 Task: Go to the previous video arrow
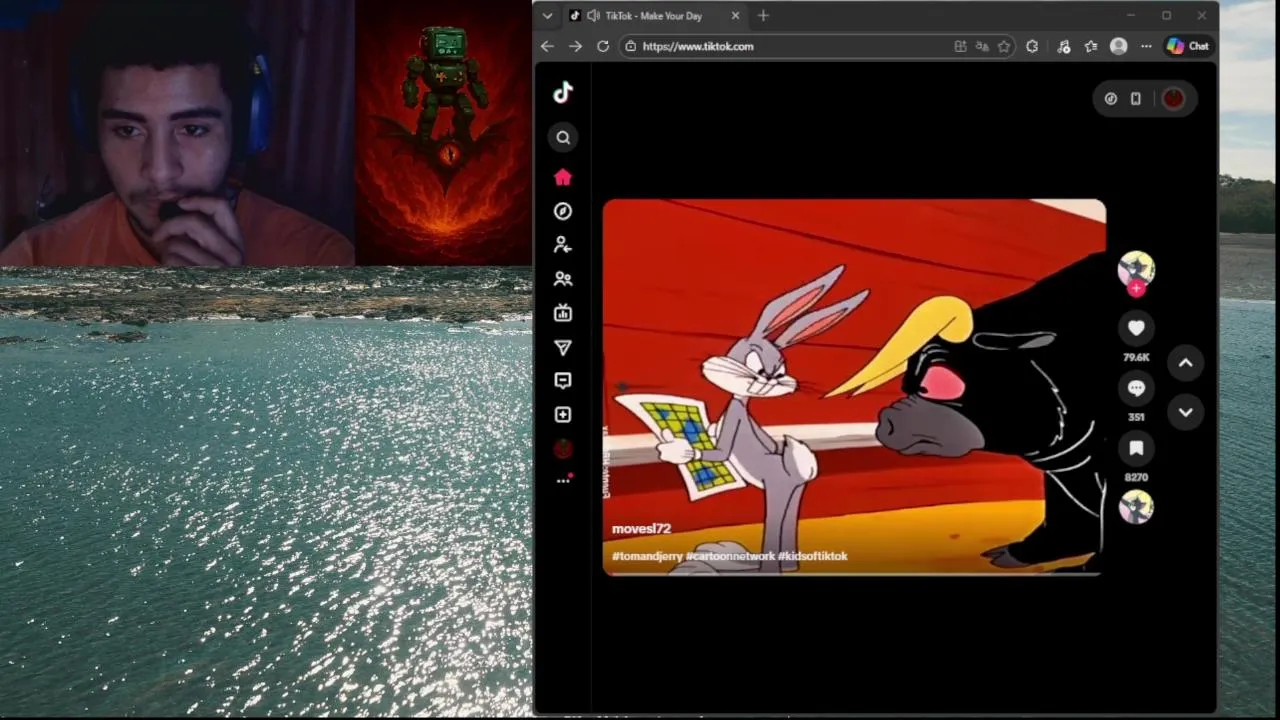[x=1185, y=363]
